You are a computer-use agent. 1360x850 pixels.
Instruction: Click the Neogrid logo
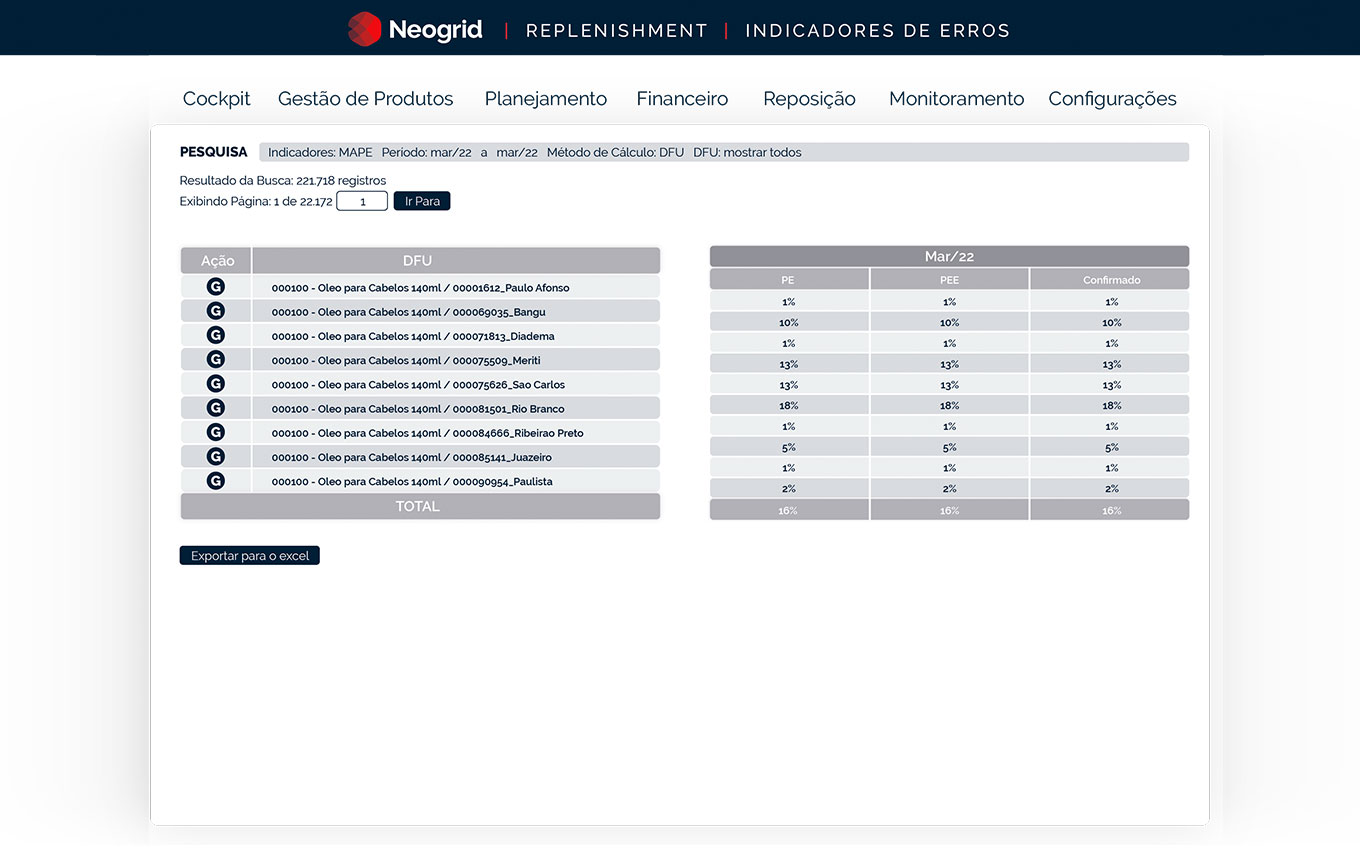pos(415,29)
